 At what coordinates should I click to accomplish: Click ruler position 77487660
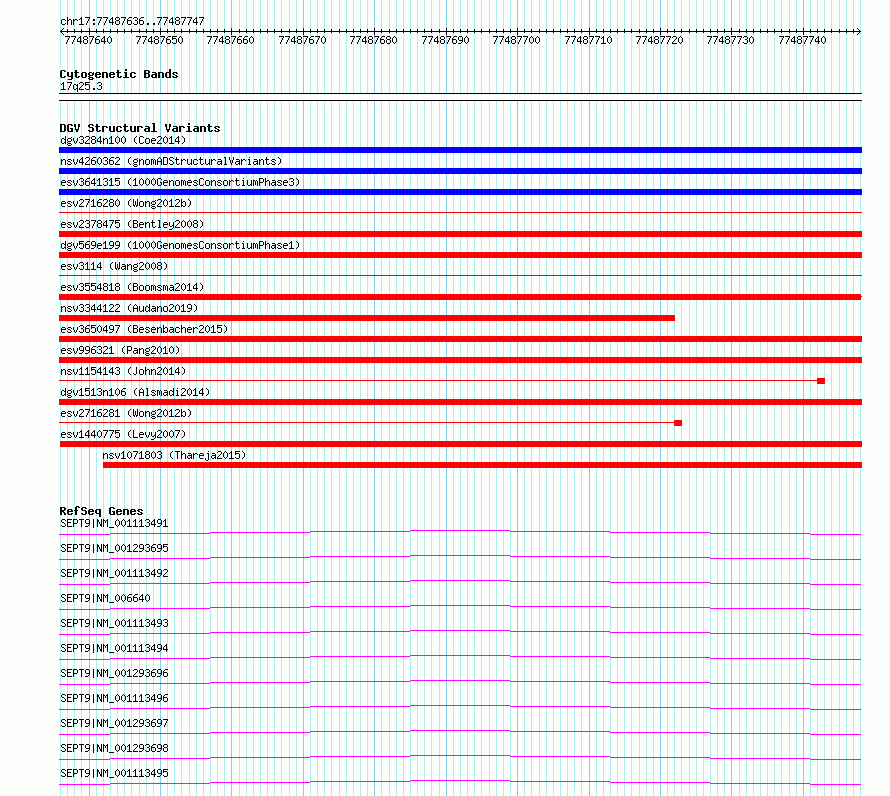coord(230,40)
